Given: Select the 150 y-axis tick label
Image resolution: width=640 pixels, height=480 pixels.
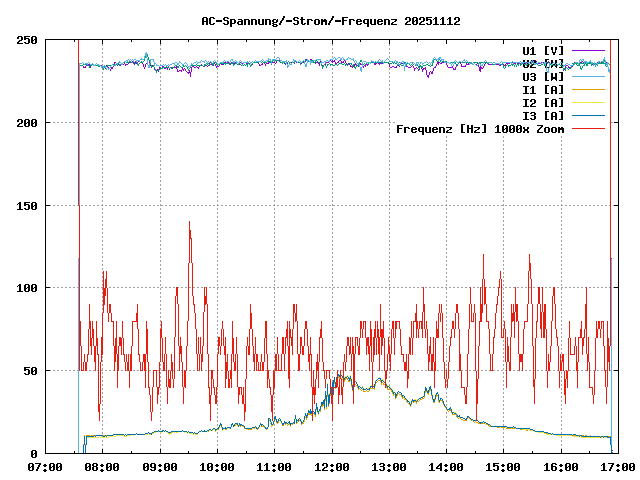Looking at the screenshot, I should 28,205.
